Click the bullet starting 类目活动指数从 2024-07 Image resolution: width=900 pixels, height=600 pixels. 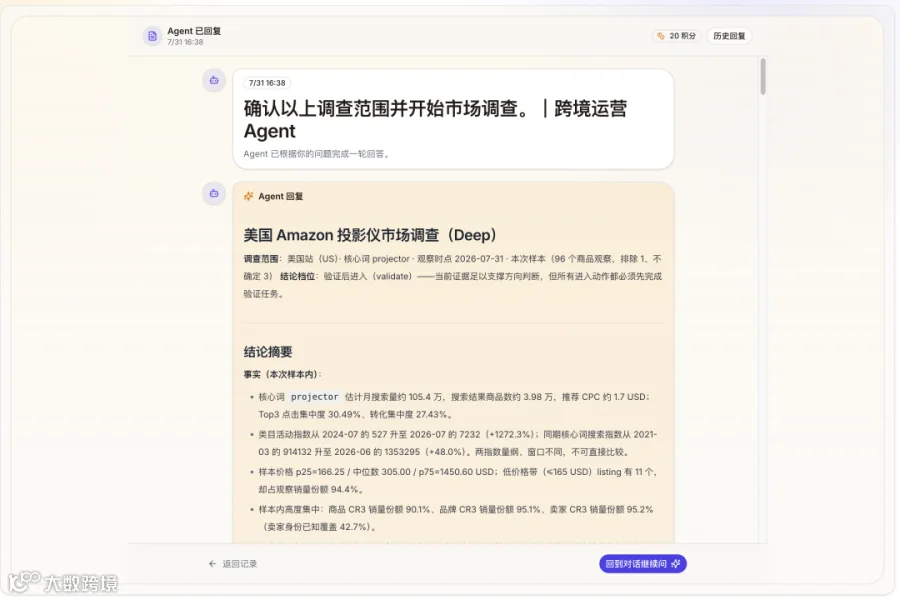pos(457,443)
